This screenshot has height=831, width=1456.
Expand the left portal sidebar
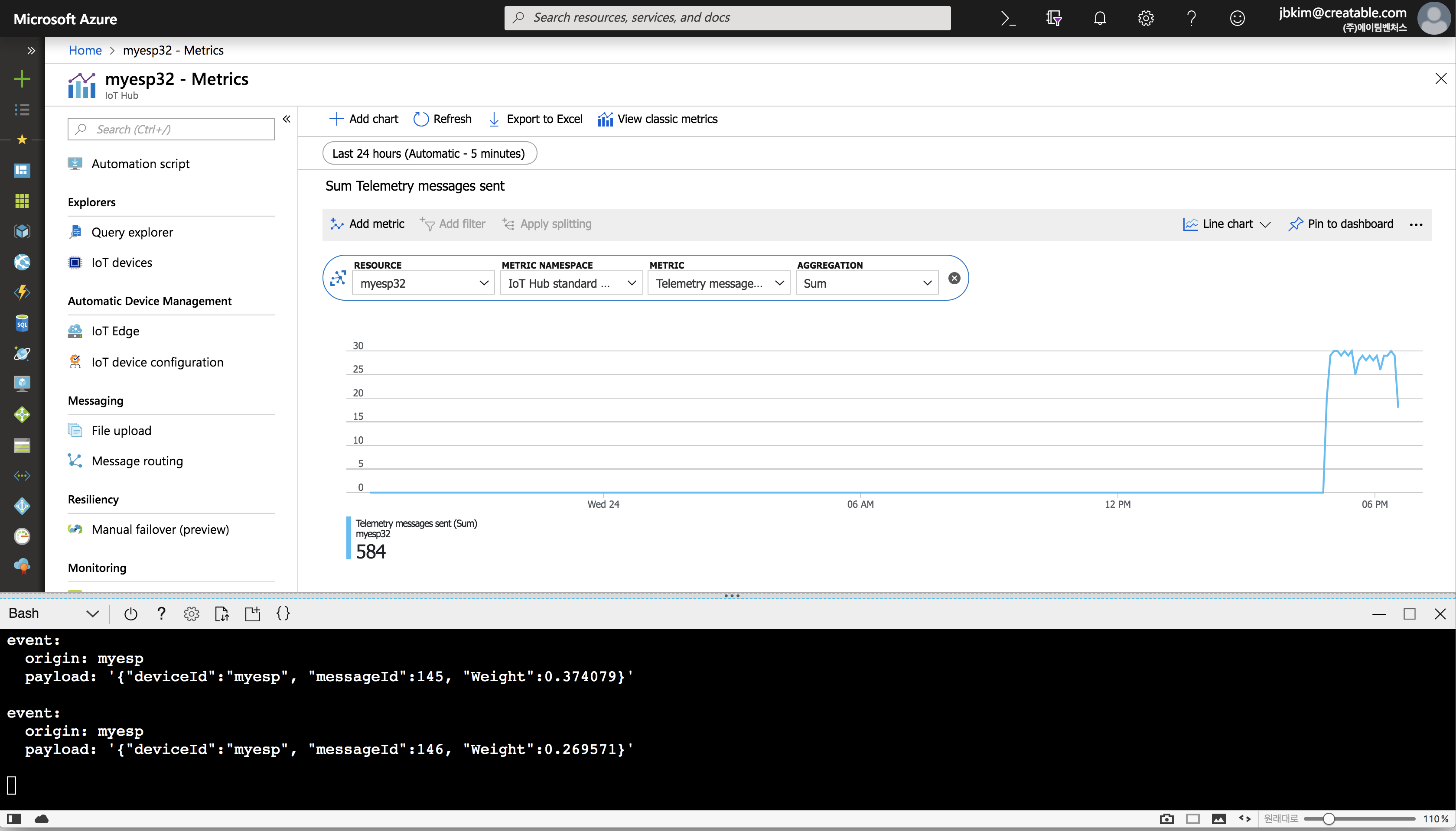31,50
